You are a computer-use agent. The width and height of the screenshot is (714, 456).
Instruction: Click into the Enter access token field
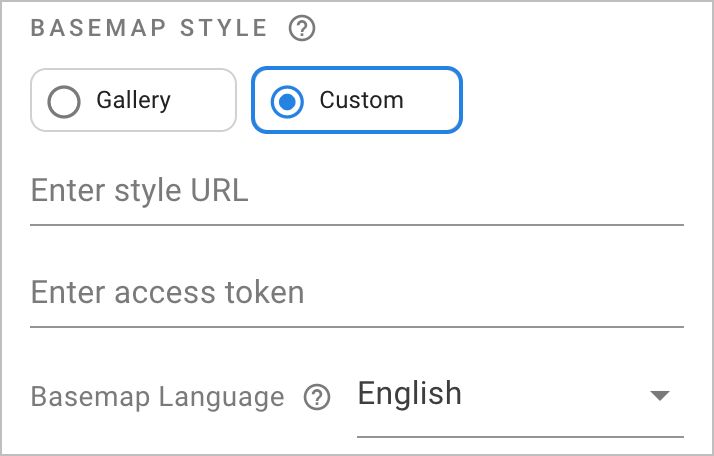pos(357,293)
